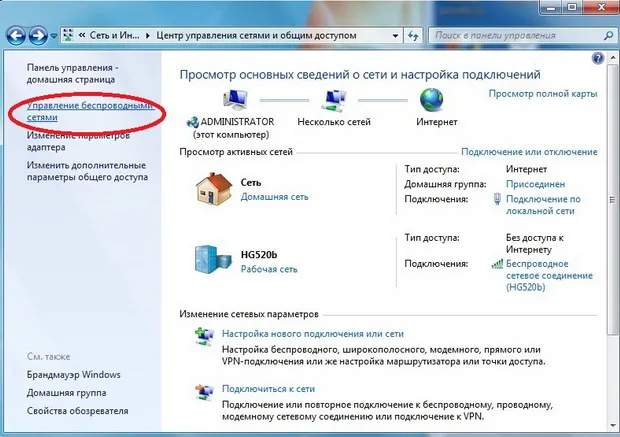Click the magnifier search icon
This screenshot has height=437, width=620.
click(609, 36)
